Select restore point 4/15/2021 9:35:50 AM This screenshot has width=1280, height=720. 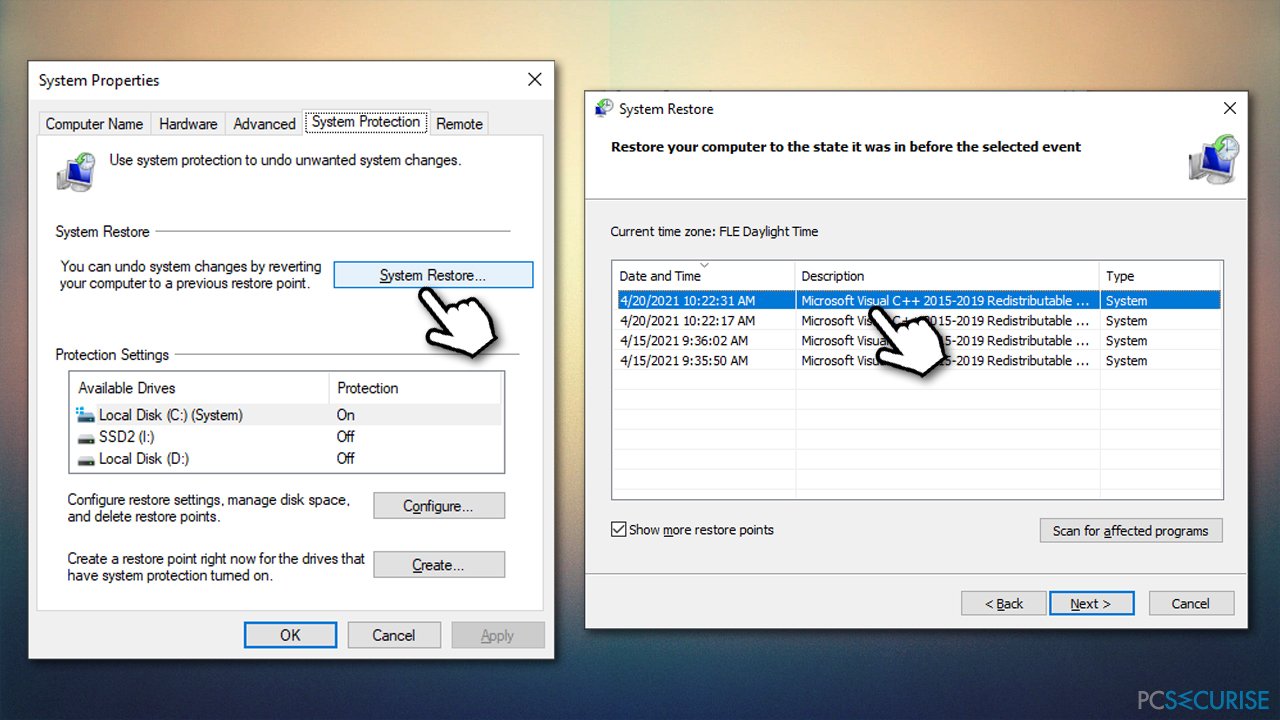(x=917, y=361)
